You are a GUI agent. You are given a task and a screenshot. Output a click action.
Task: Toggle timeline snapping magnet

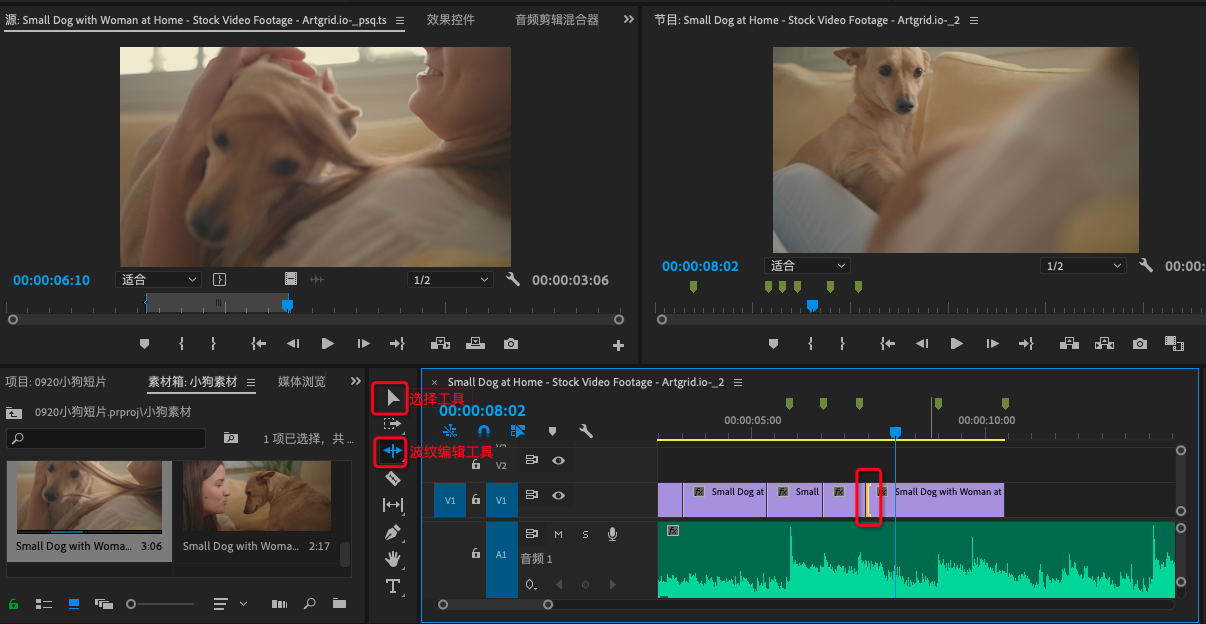(484, 431)
